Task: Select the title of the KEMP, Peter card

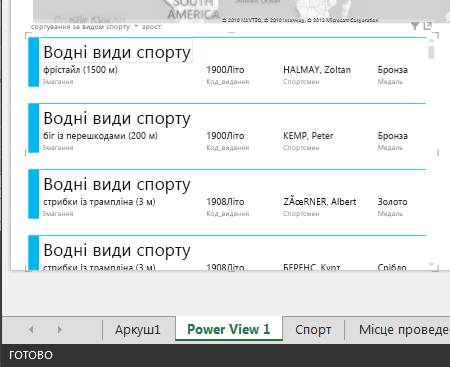Action: tap(117, 118)
